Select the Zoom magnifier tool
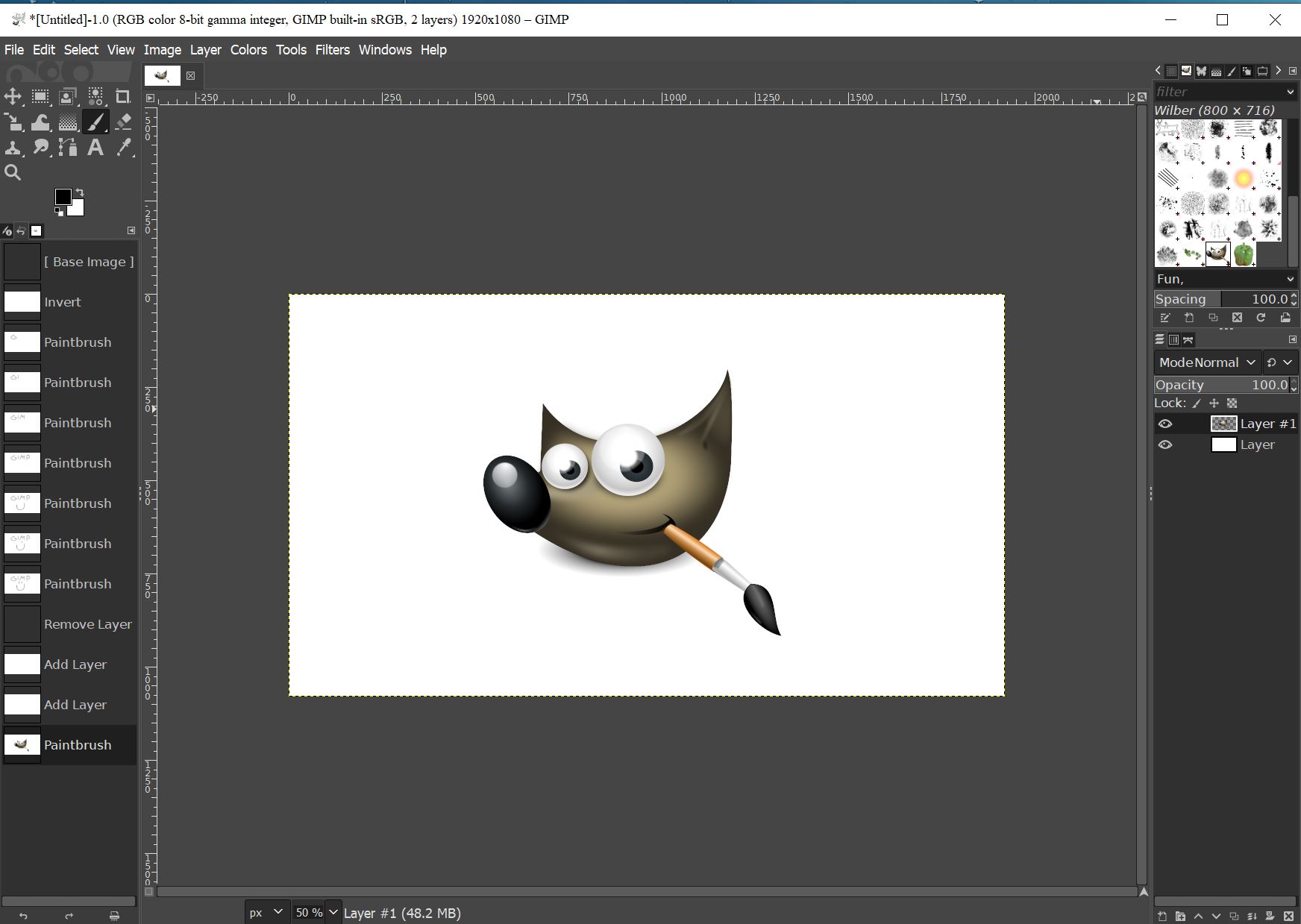1301x924 pixels. [x=13, y=172]
